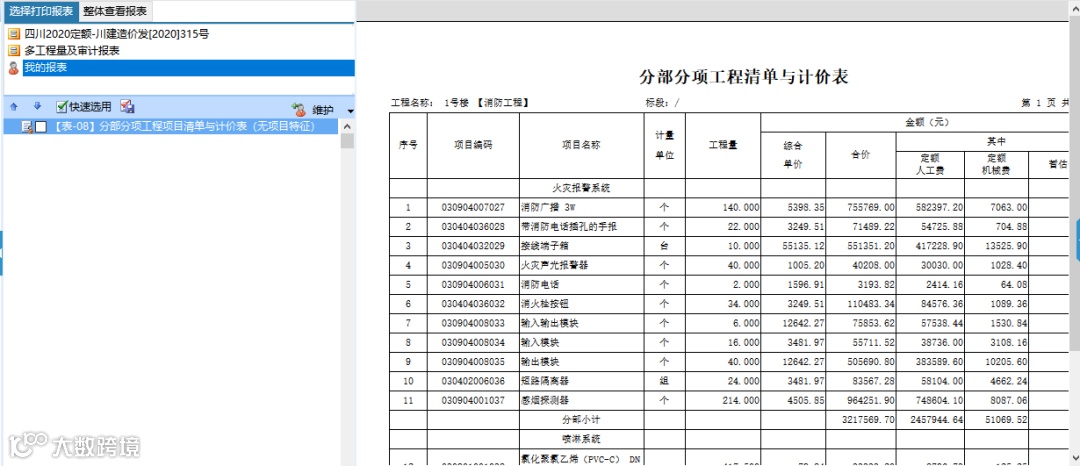Screen dimensions: 1080x466
Task: Click the folder icon beside 多工程量及审计报表
Action: [x=14, y=51]
